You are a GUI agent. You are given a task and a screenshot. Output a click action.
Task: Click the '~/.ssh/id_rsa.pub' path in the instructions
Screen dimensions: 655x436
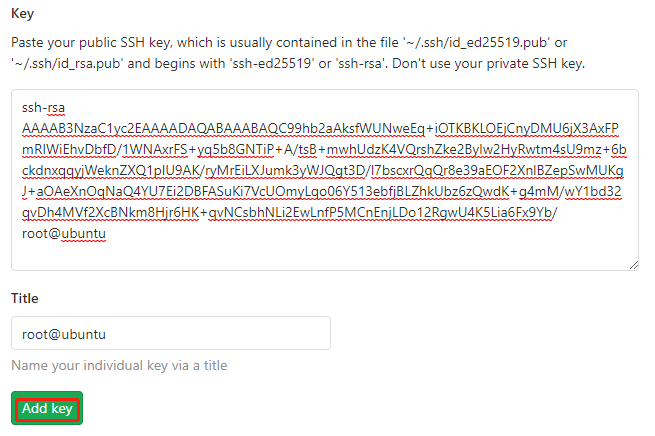(x=67, y=63)
